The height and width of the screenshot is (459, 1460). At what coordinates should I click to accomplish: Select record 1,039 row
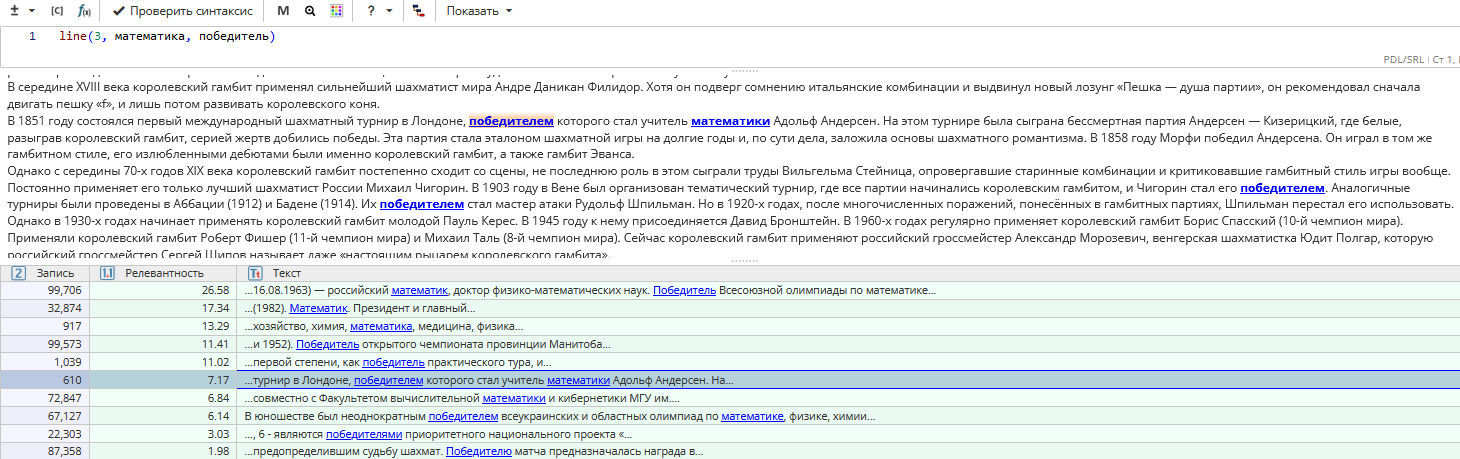pyautogui.click(x=730, y=362)
